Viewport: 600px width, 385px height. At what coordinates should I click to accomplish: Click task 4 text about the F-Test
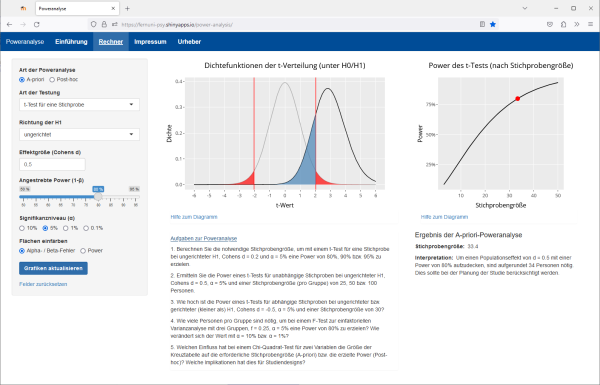pos(275,328)
